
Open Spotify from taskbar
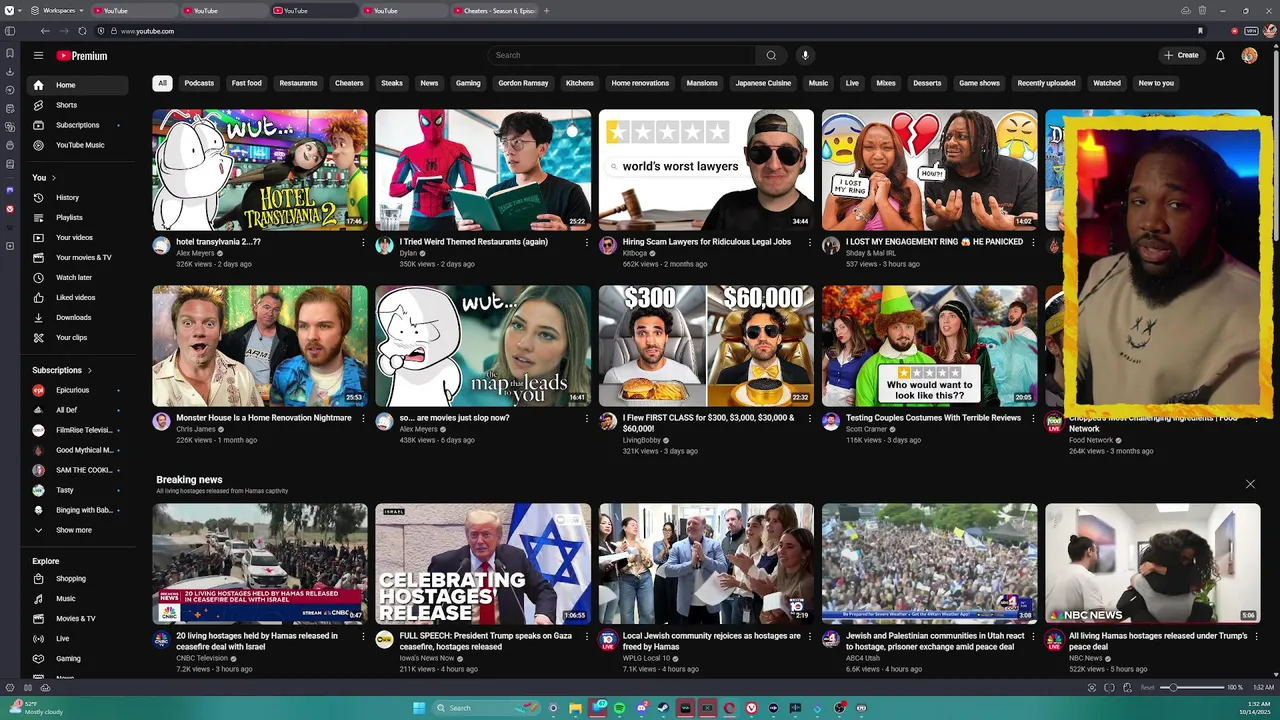[620, 708]
